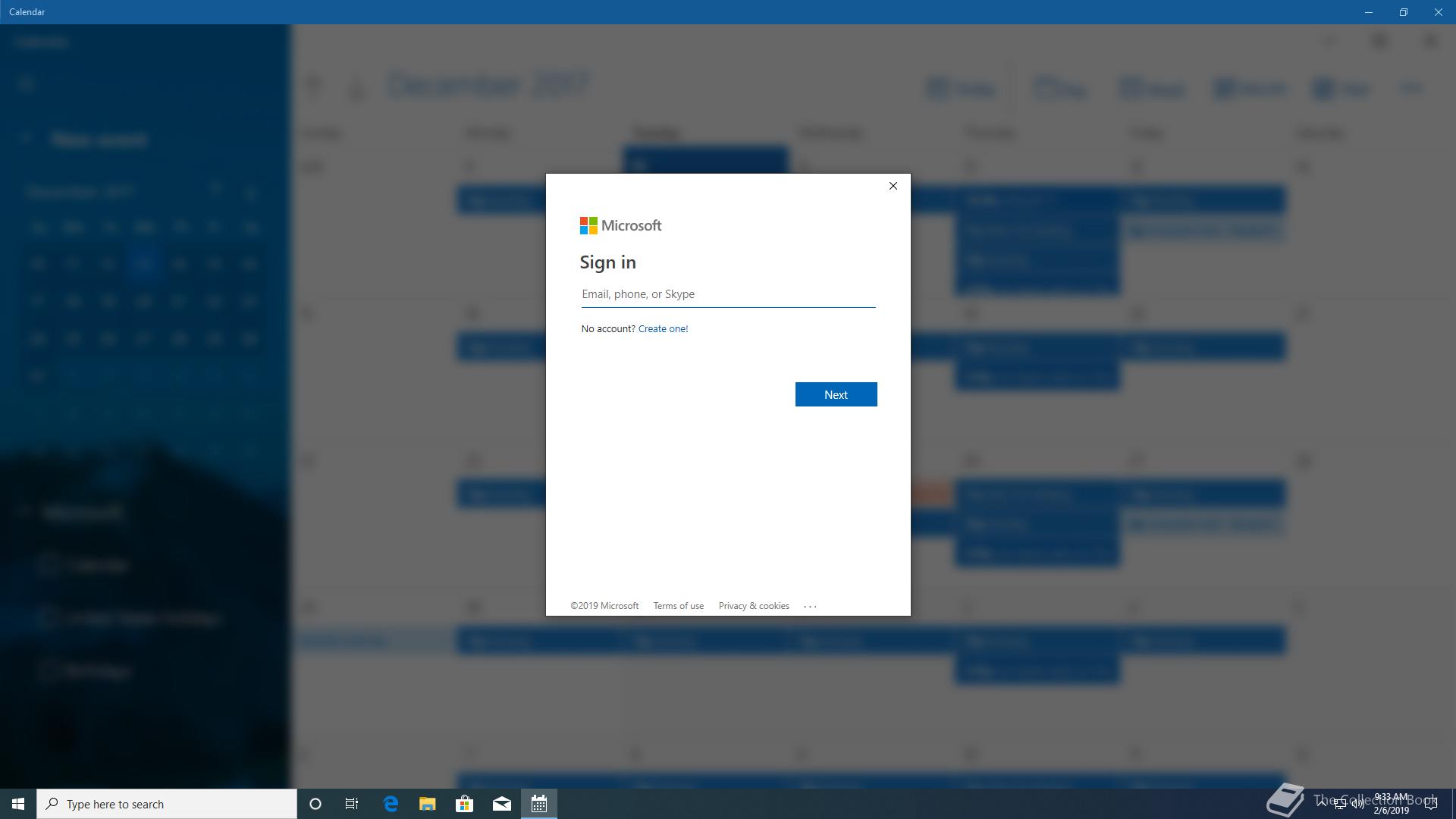Launch Cortana from the taskbar
The height and width of the screenshot is (819, 1456).
tap(315, 804)
